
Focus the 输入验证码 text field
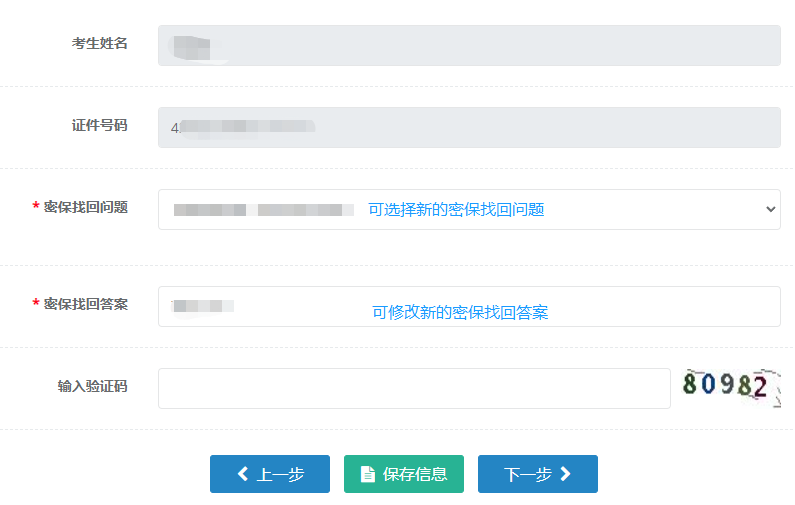[x=414, y=388]
